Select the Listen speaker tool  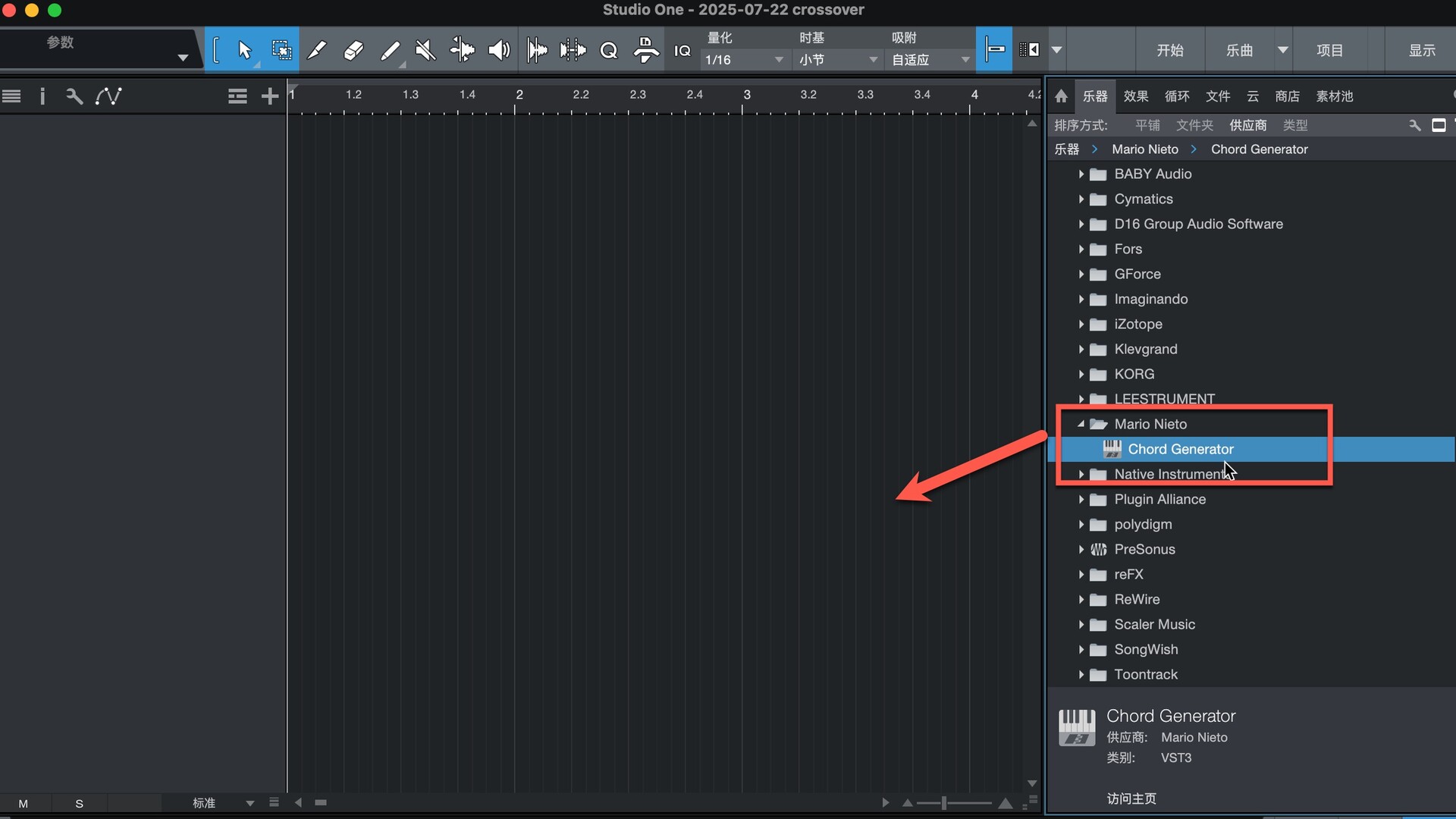click(498, 50)
